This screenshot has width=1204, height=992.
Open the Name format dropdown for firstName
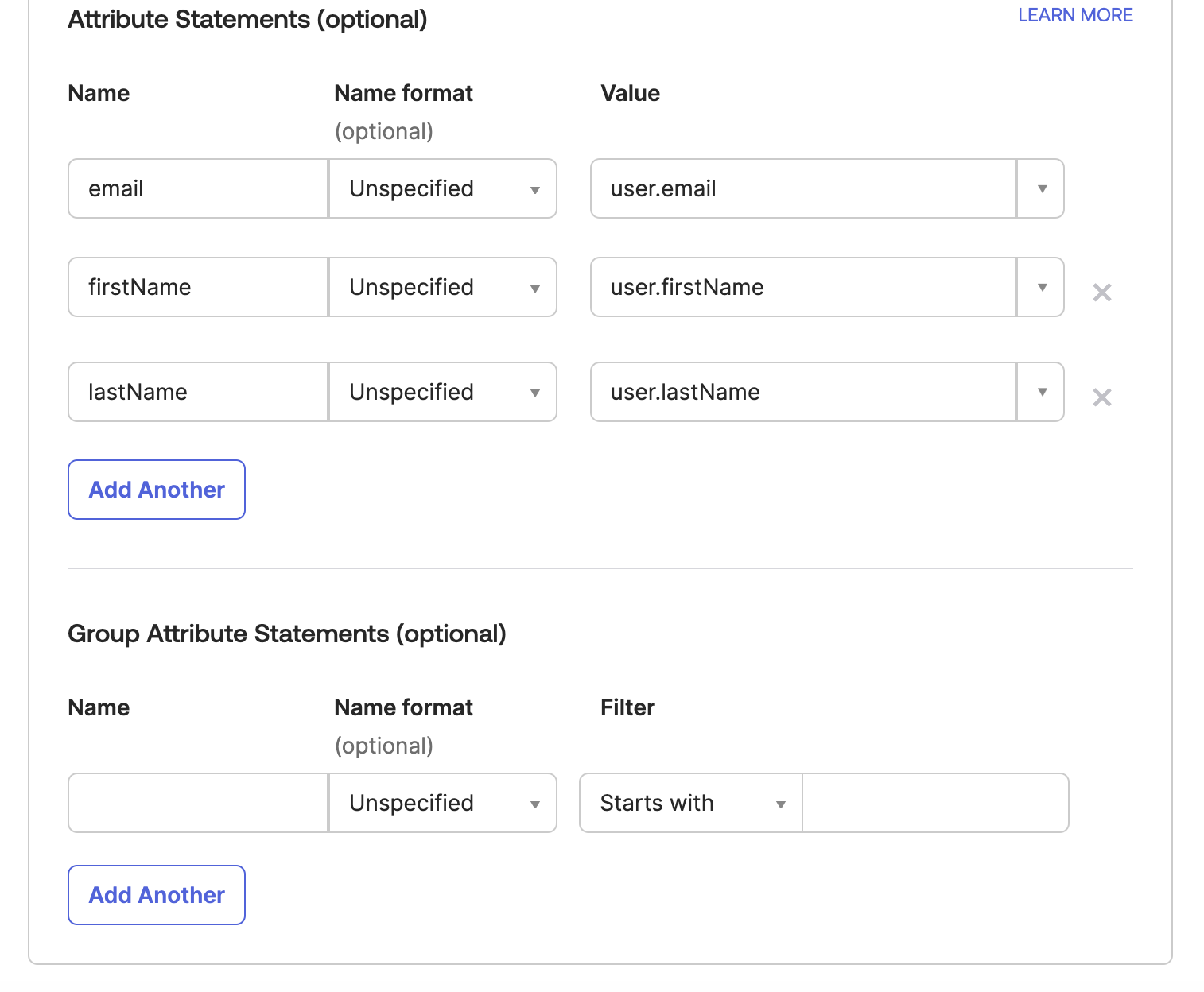534,287
